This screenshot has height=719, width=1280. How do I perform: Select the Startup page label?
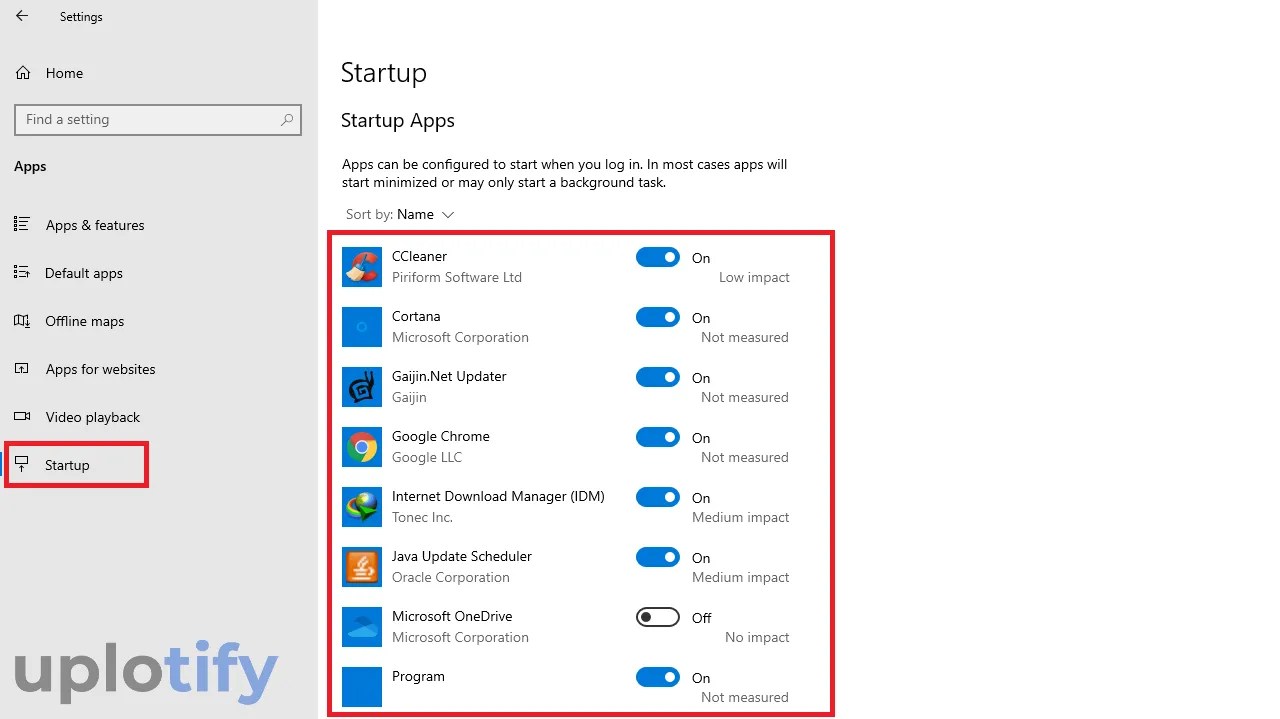point(67,465)
